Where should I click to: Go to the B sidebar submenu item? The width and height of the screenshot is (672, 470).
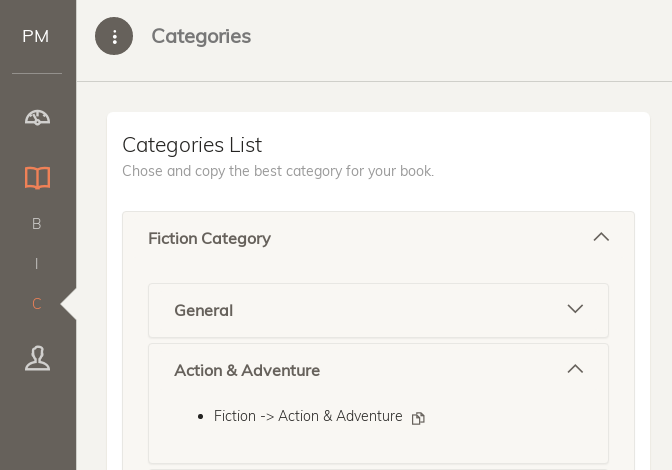click(37, 224)
